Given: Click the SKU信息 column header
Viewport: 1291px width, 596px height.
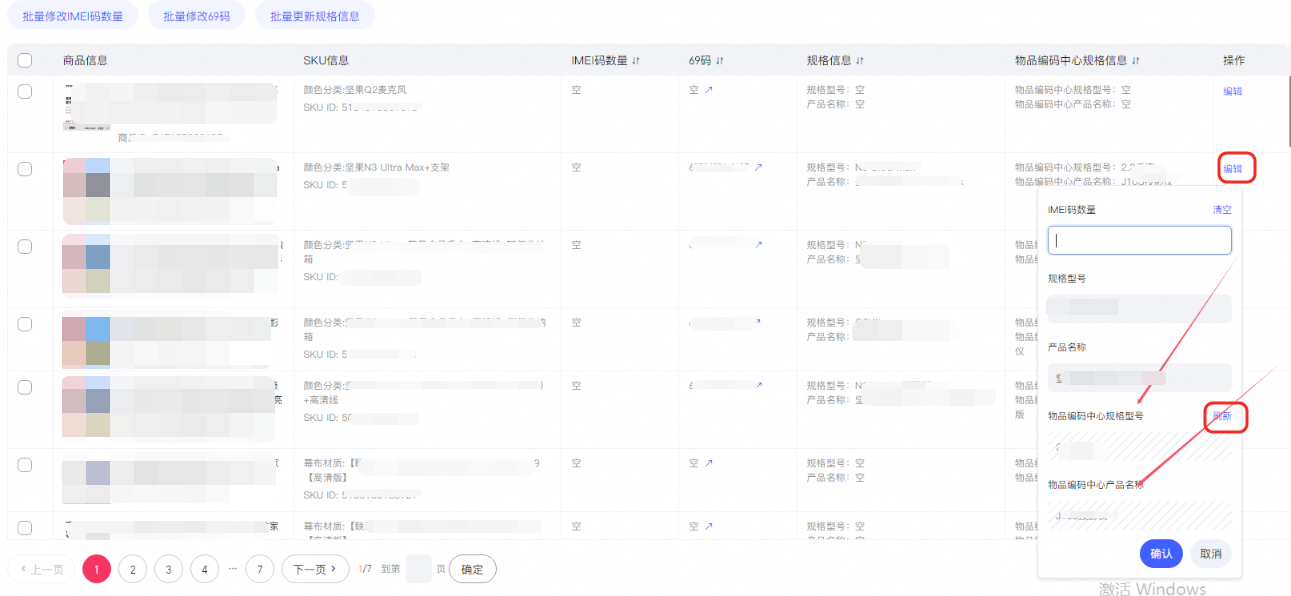Looking at the screenshot, I should pos(326,61).
